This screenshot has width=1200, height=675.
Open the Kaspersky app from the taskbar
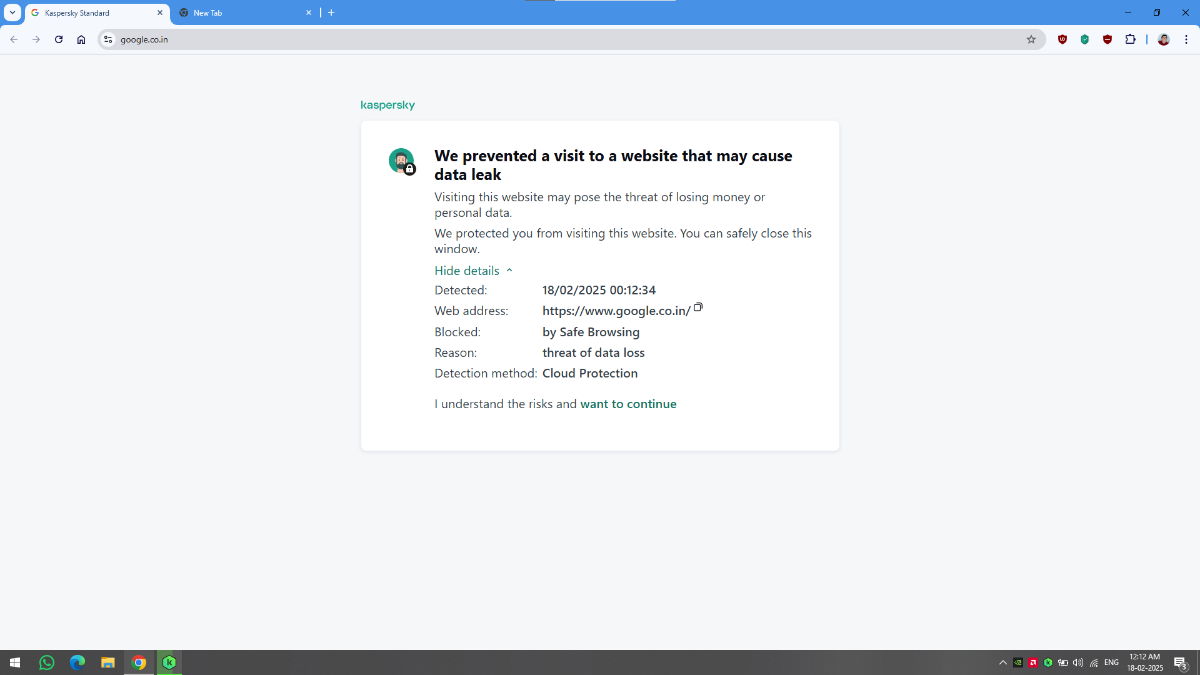[x=169, y=662]
